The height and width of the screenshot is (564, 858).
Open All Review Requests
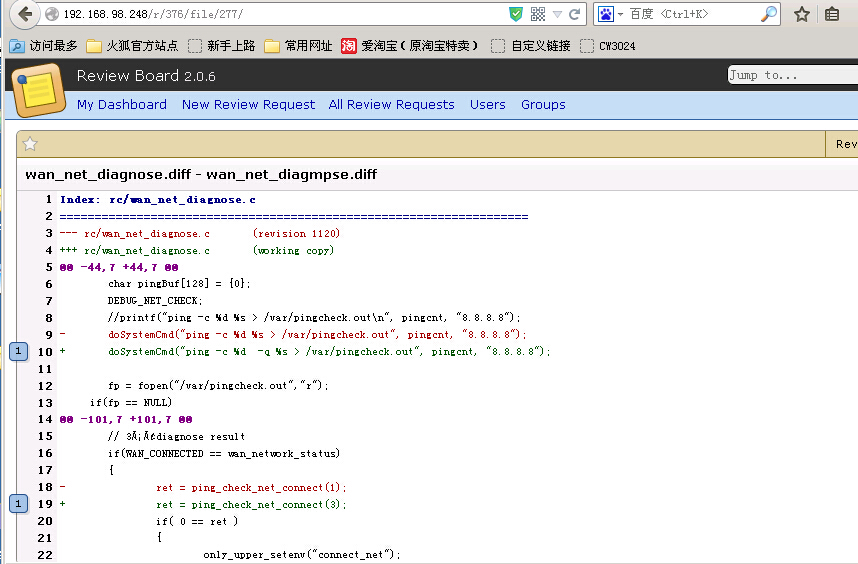click(391, 104)
